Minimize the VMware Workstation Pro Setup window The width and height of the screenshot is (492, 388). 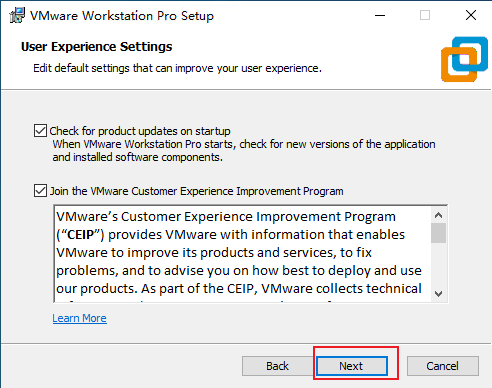pos(380,15)
